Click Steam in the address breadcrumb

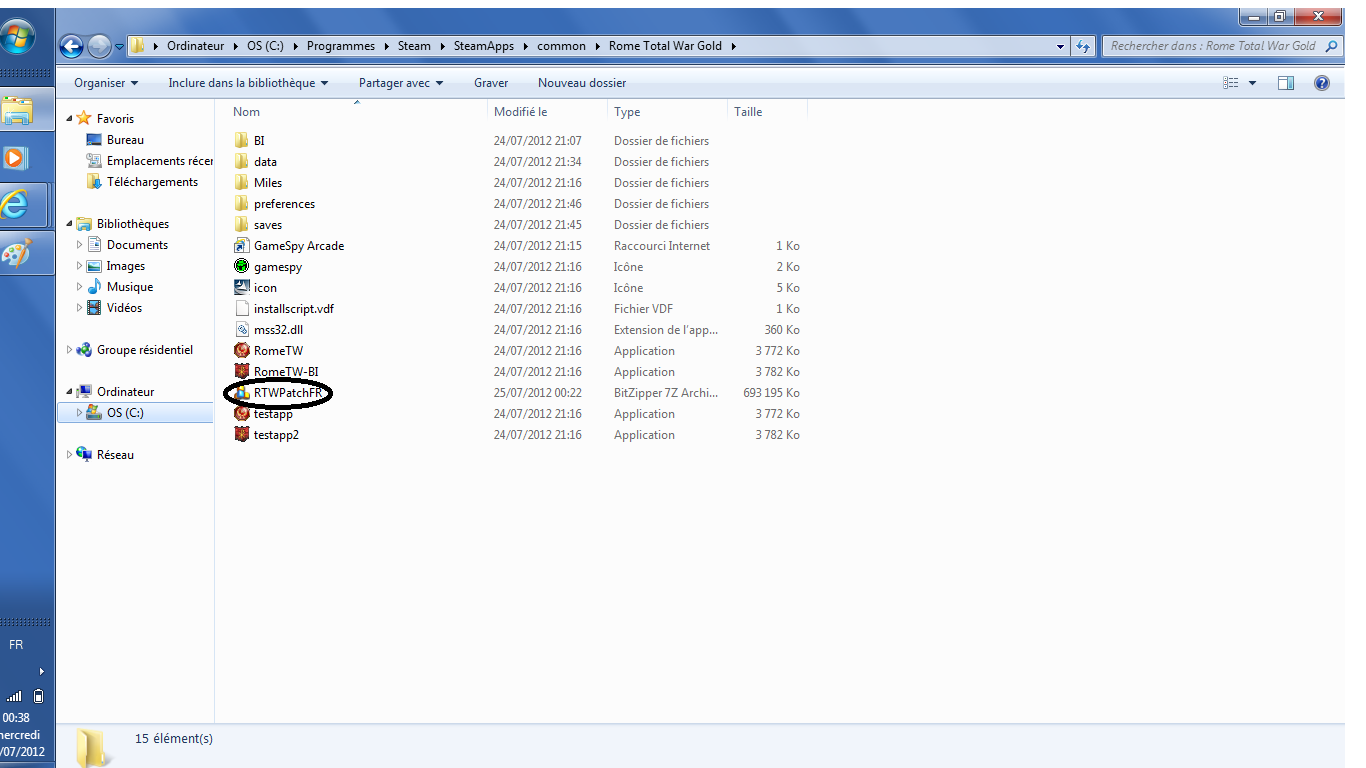[x=414, y=46]
